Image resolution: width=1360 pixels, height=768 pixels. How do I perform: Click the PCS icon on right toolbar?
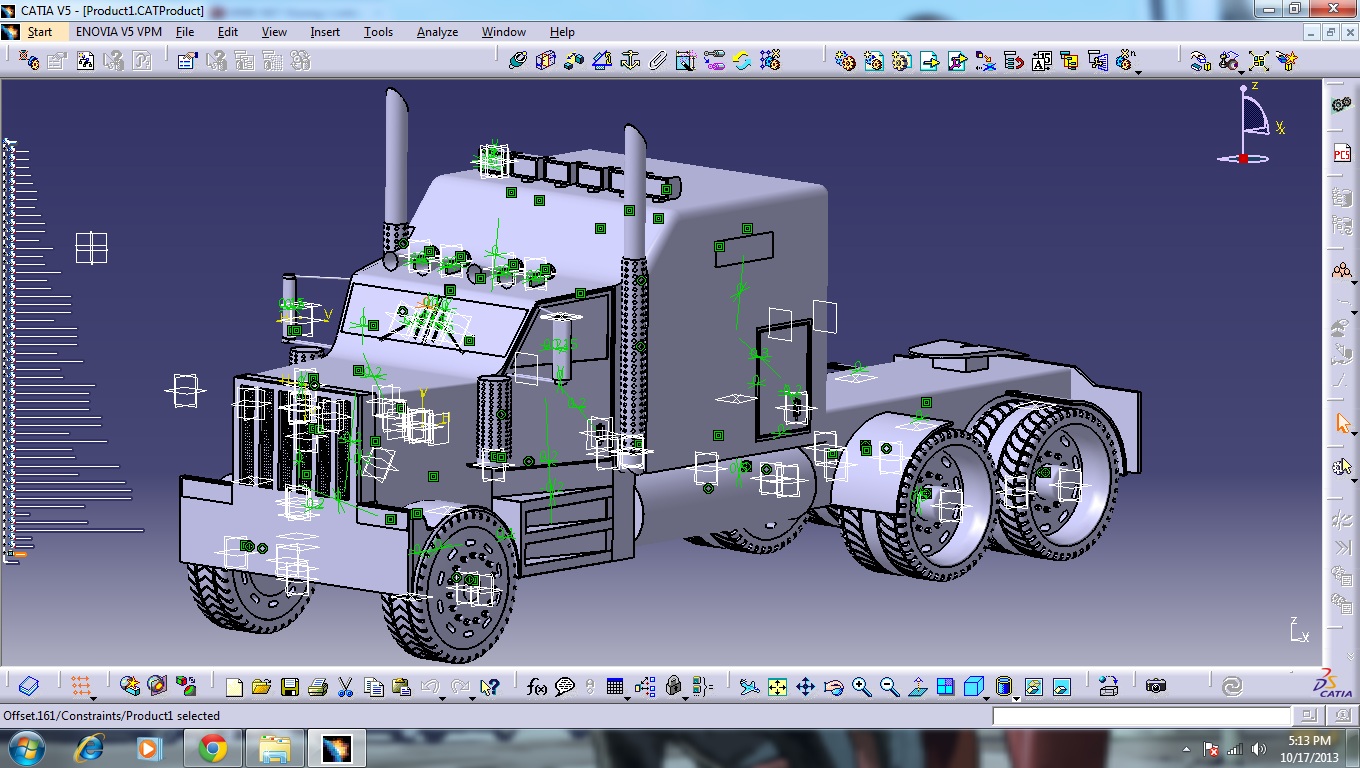1341,153
